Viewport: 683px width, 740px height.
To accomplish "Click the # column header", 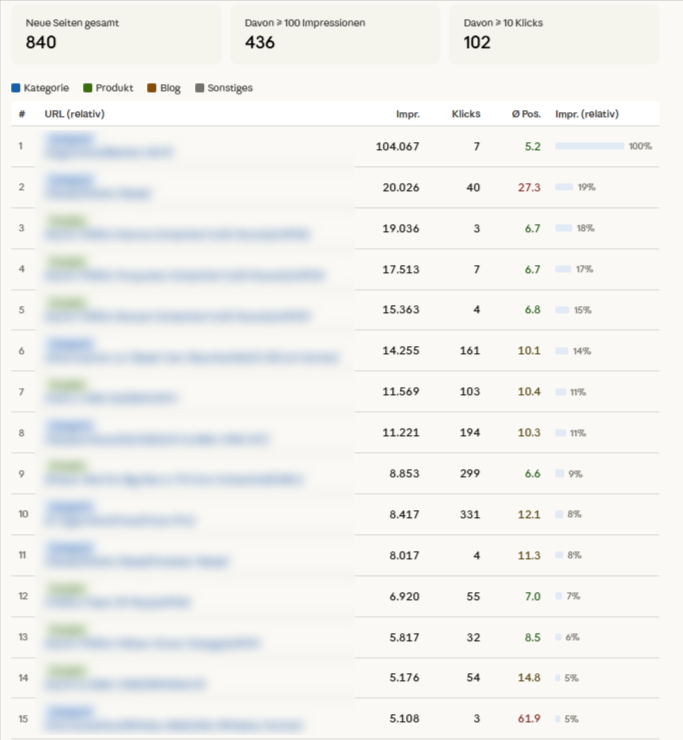I will coord(22,114).
